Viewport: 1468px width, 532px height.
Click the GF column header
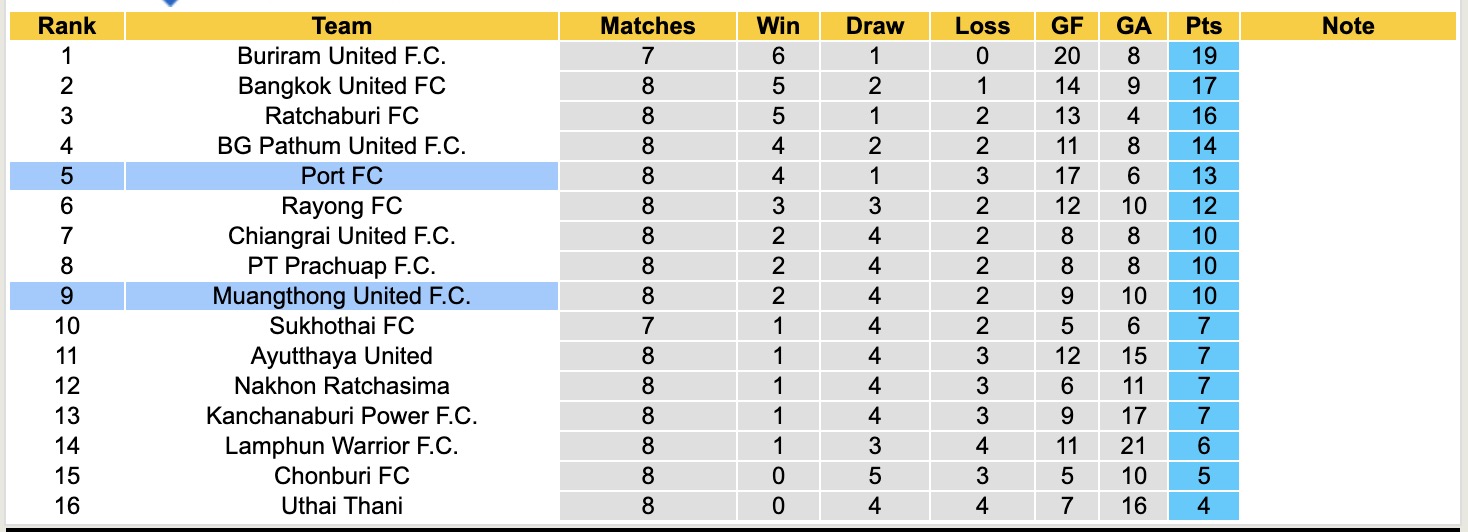click(x=1067, y=26)
